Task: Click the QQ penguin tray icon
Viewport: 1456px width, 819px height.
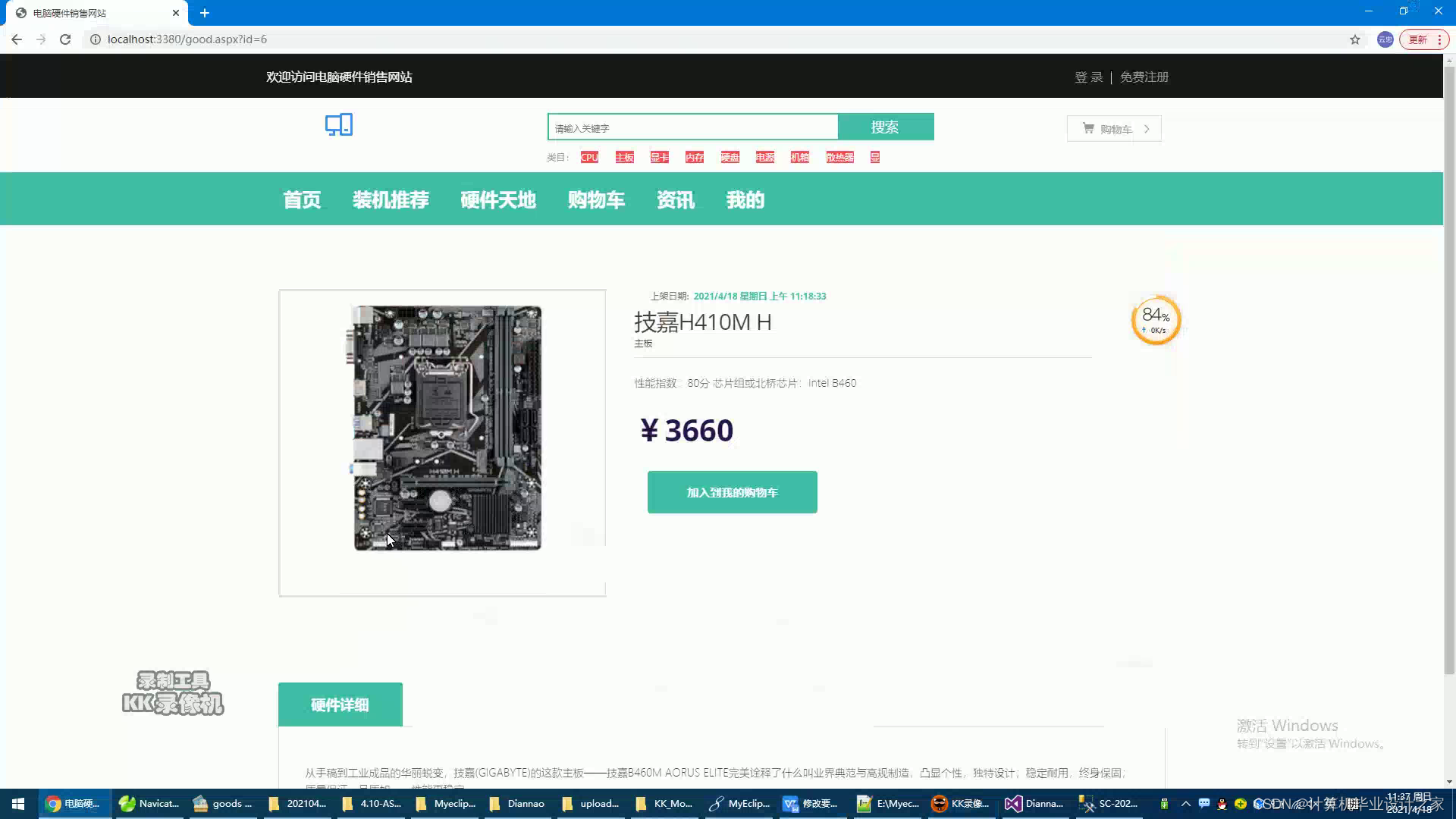Action: 1222,804
